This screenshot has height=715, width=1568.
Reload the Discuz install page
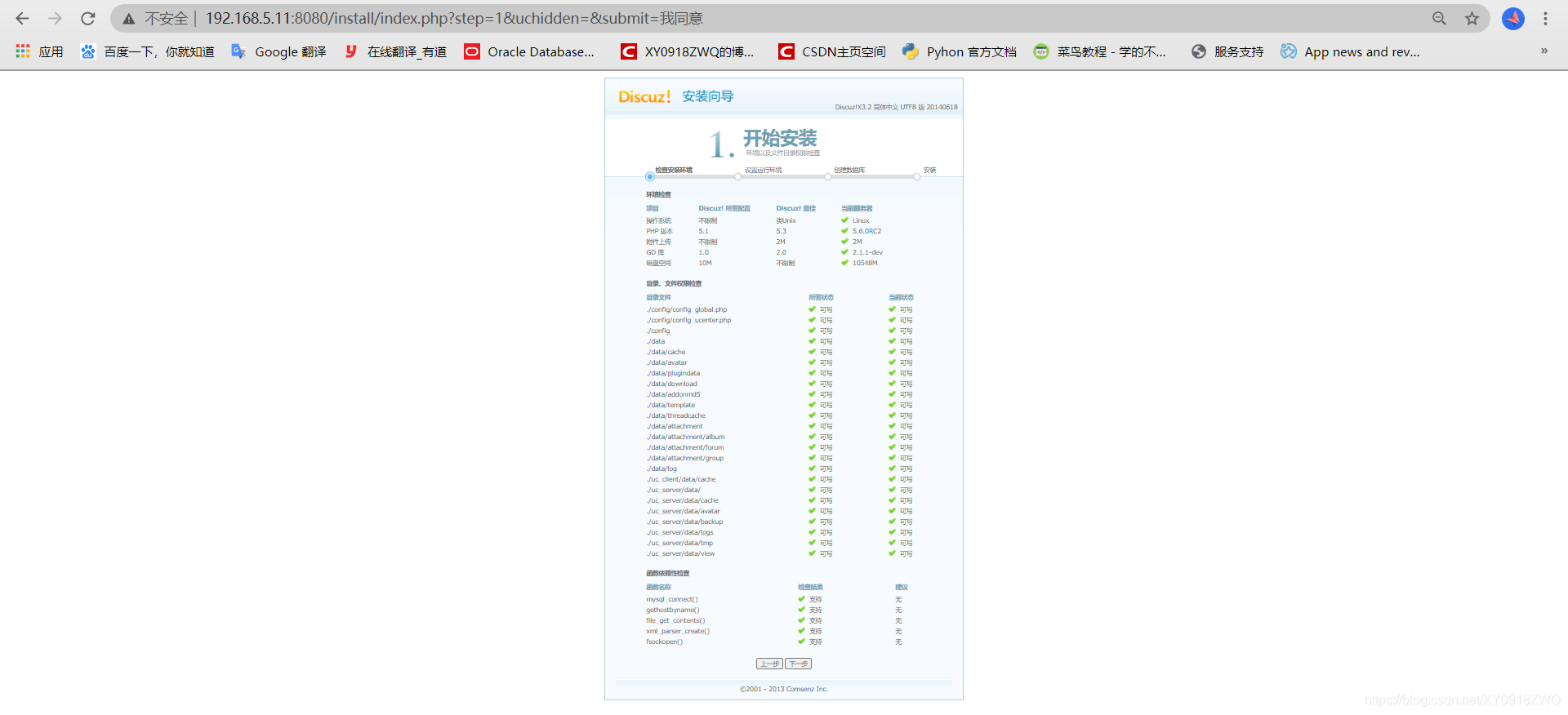(x=88, y=18)
